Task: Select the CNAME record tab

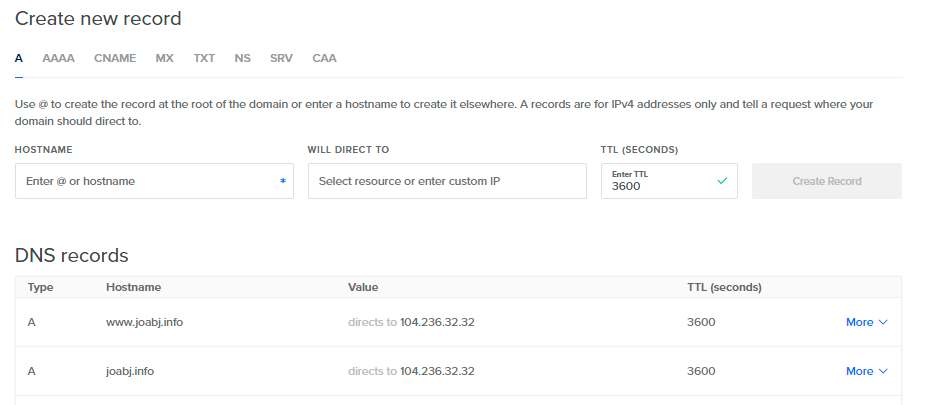Action: [115, 58]
